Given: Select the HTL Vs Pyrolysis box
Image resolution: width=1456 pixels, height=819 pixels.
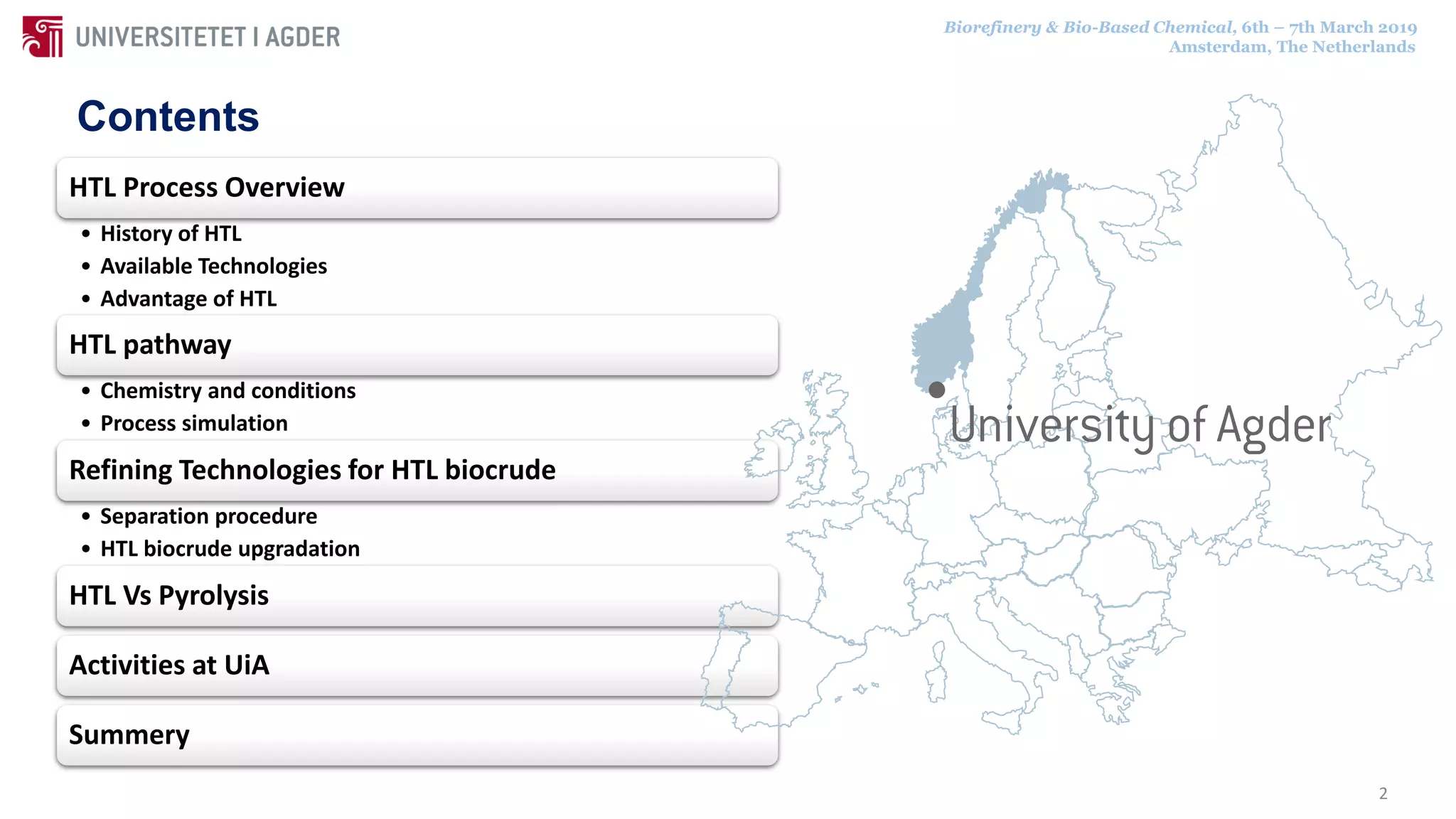Looking at the screenshot, I should coord(417,596).
